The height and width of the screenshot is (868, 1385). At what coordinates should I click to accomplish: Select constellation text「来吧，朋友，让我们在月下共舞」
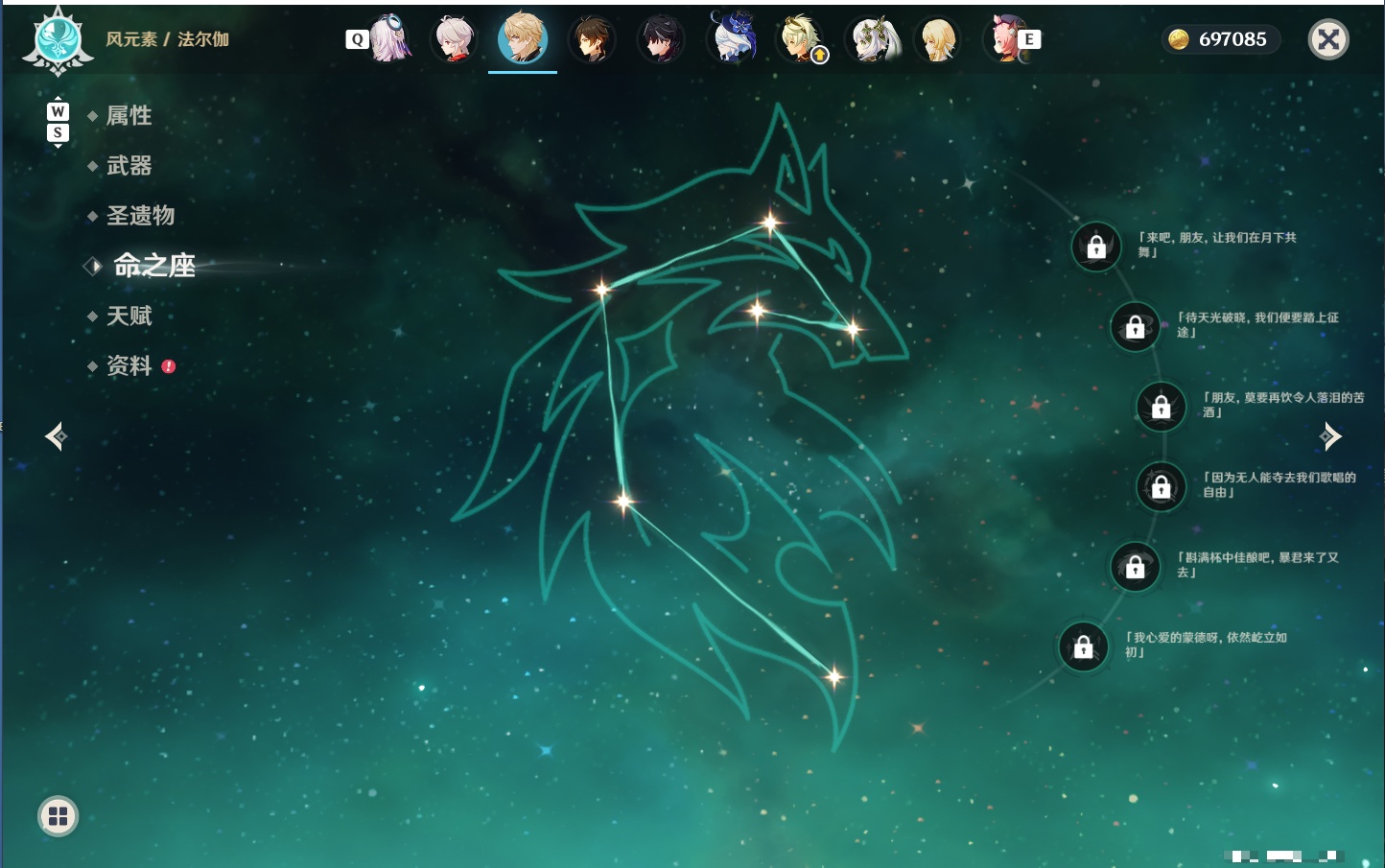coord(1217,245)
